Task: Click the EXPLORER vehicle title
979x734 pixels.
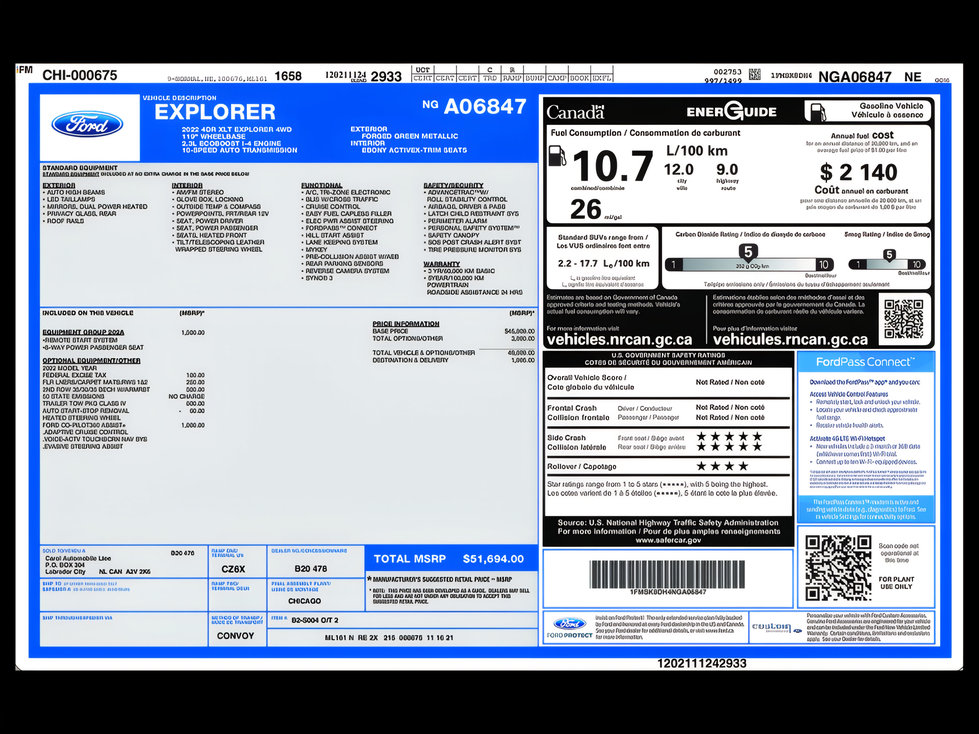Action: [215, 112]
